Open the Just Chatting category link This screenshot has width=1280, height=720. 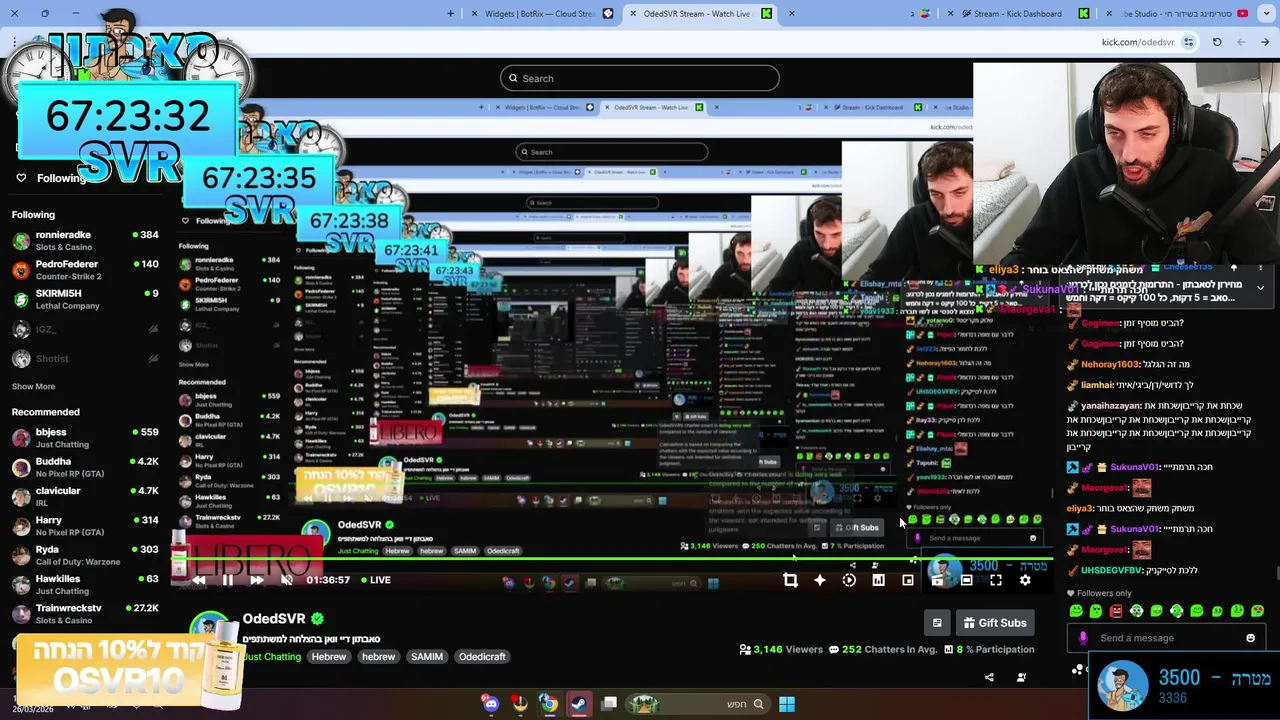pos(272,657)
